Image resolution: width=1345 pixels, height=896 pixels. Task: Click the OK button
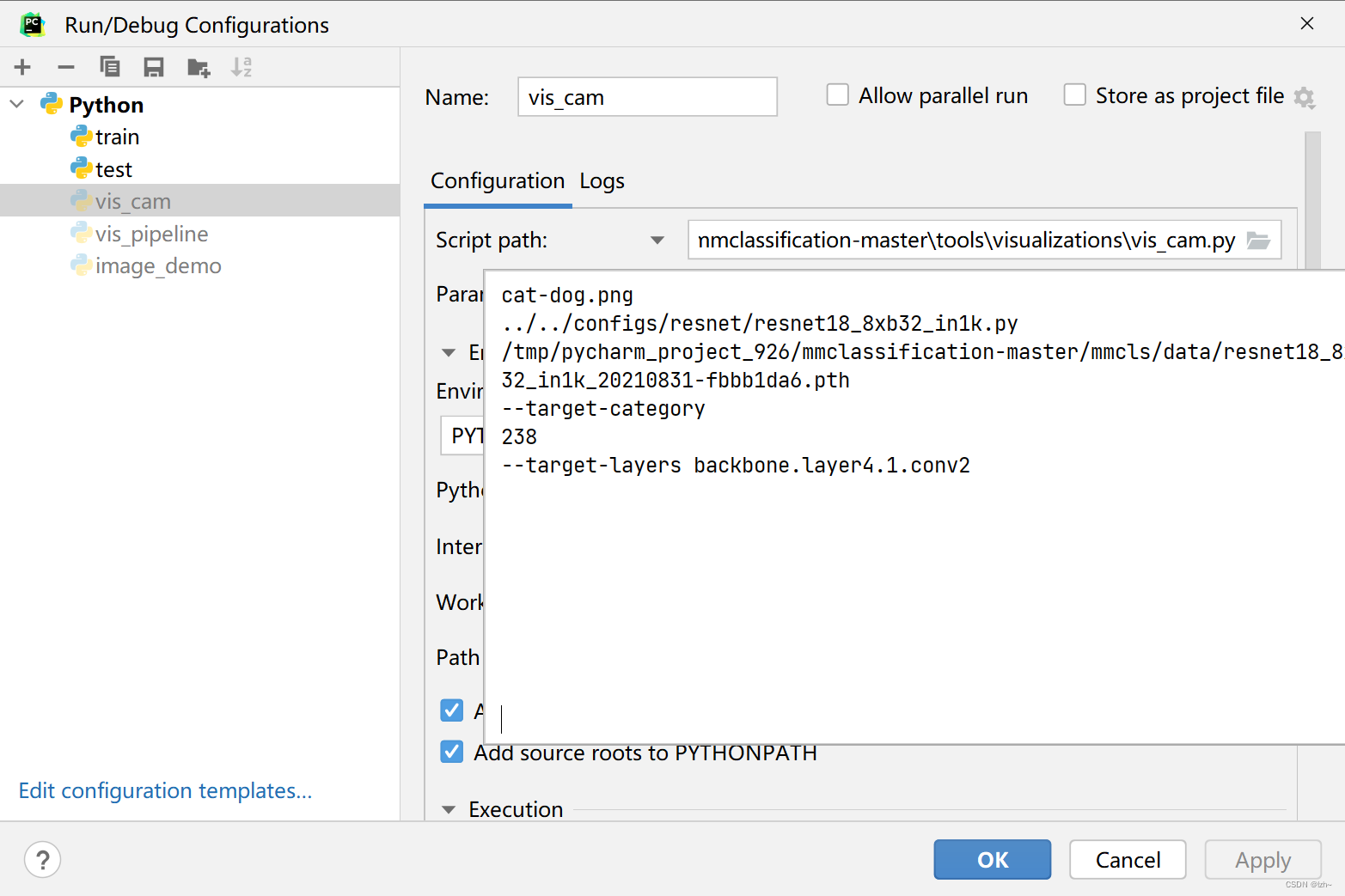tap(993, 859)
